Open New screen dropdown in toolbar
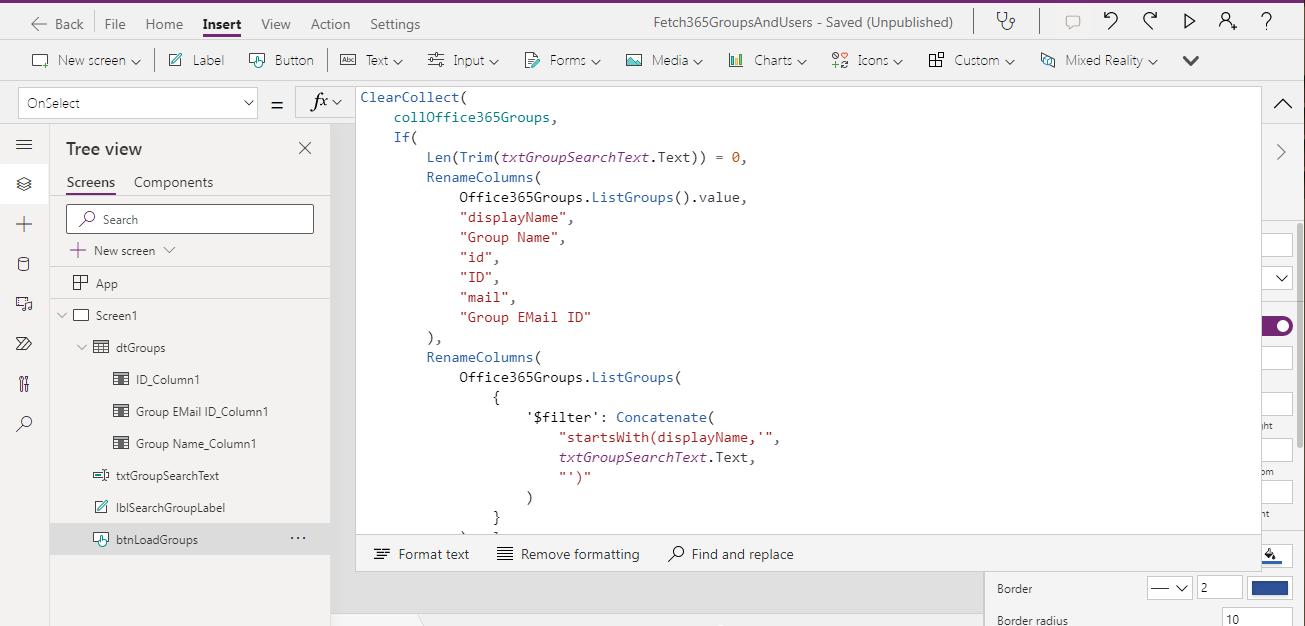The height and width of the screenshot is (626, 1305). click(86, 60)
